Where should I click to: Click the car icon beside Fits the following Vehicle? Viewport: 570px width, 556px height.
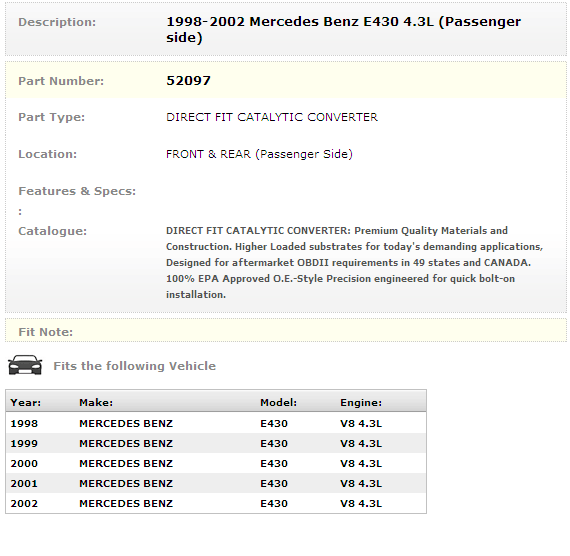click(x=25, y=365)
